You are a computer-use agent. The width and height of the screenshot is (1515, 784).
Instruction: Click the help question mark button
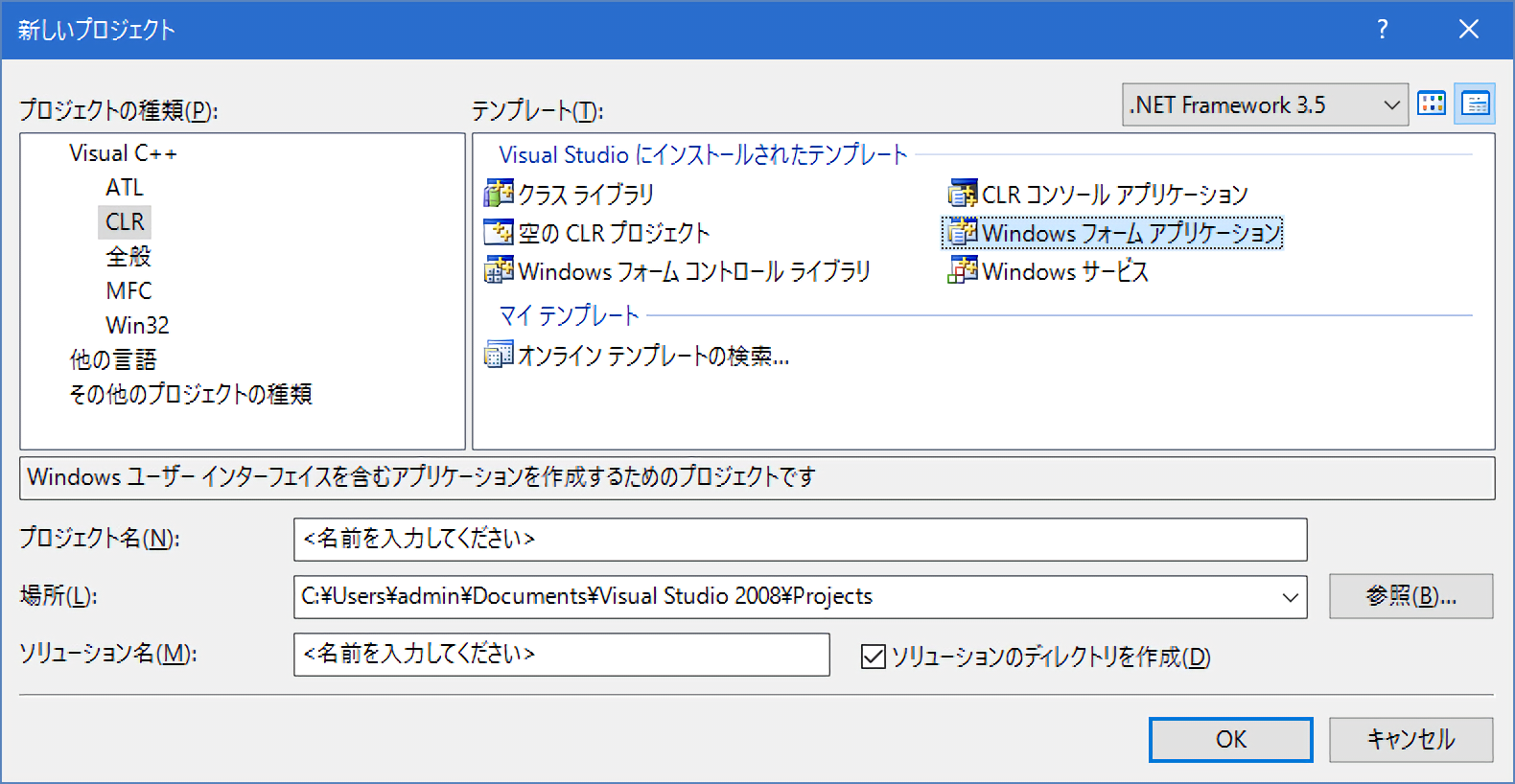(x=1382, y=30)
